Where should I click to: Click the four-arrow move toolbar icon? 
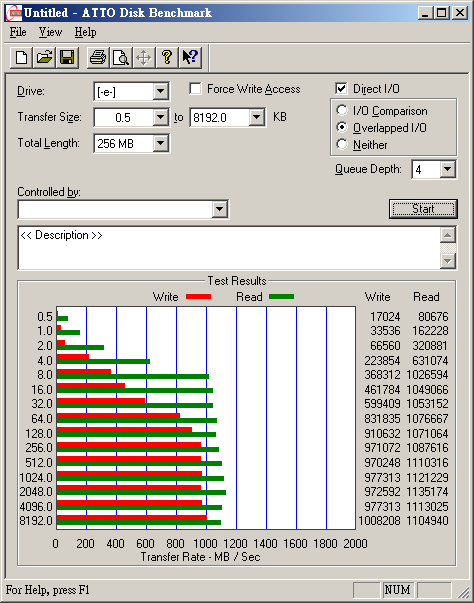pos(144,58)
